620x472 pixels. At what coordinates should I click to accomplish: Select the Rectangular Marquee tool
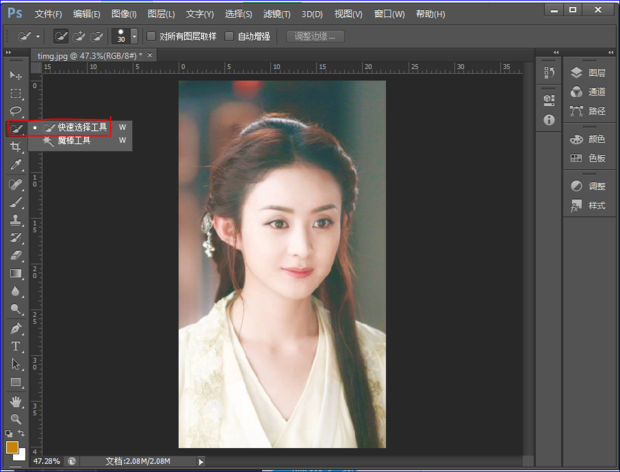16,93
